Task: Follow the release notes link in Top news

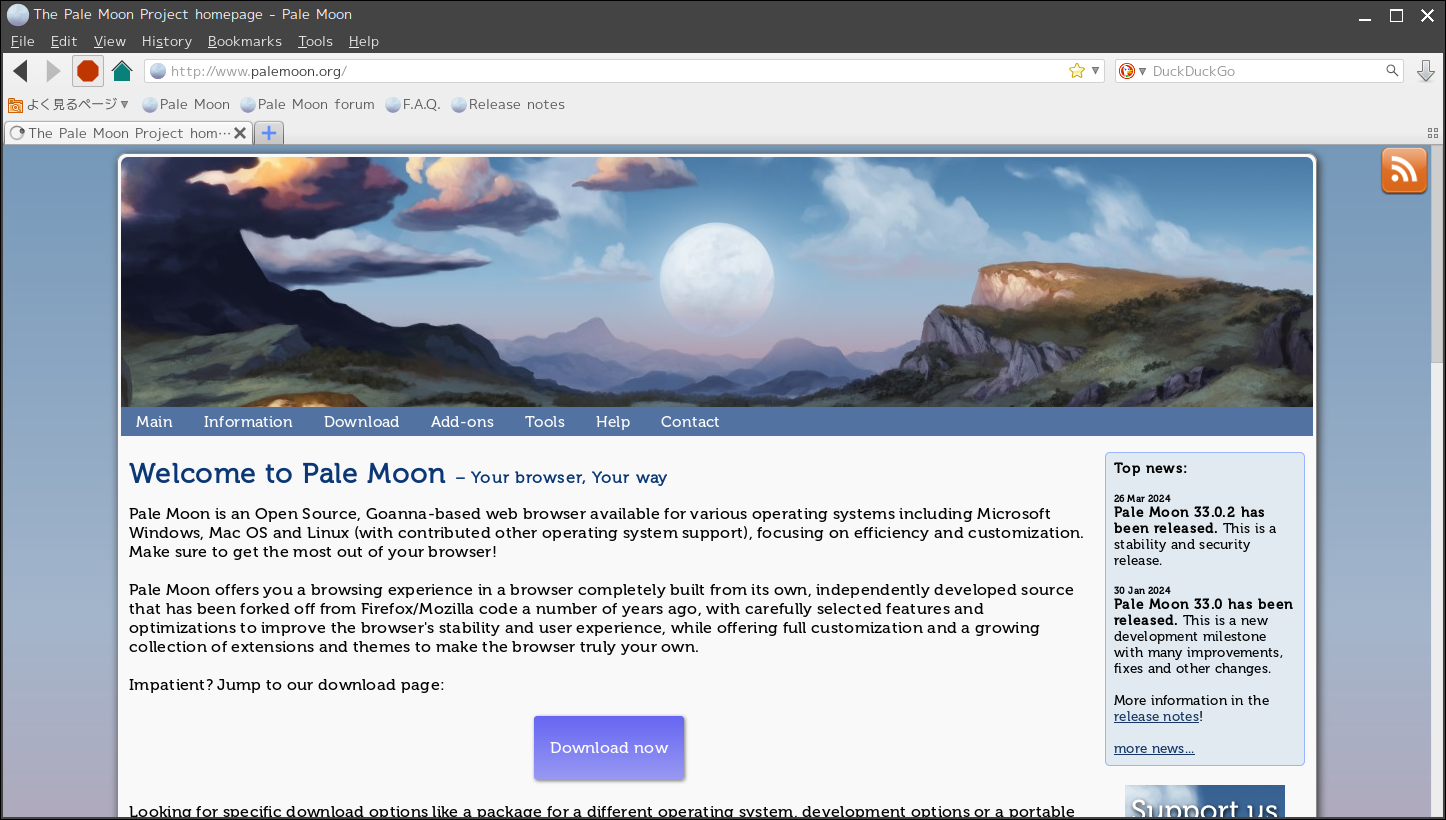Action: [x=1156, y=717]
